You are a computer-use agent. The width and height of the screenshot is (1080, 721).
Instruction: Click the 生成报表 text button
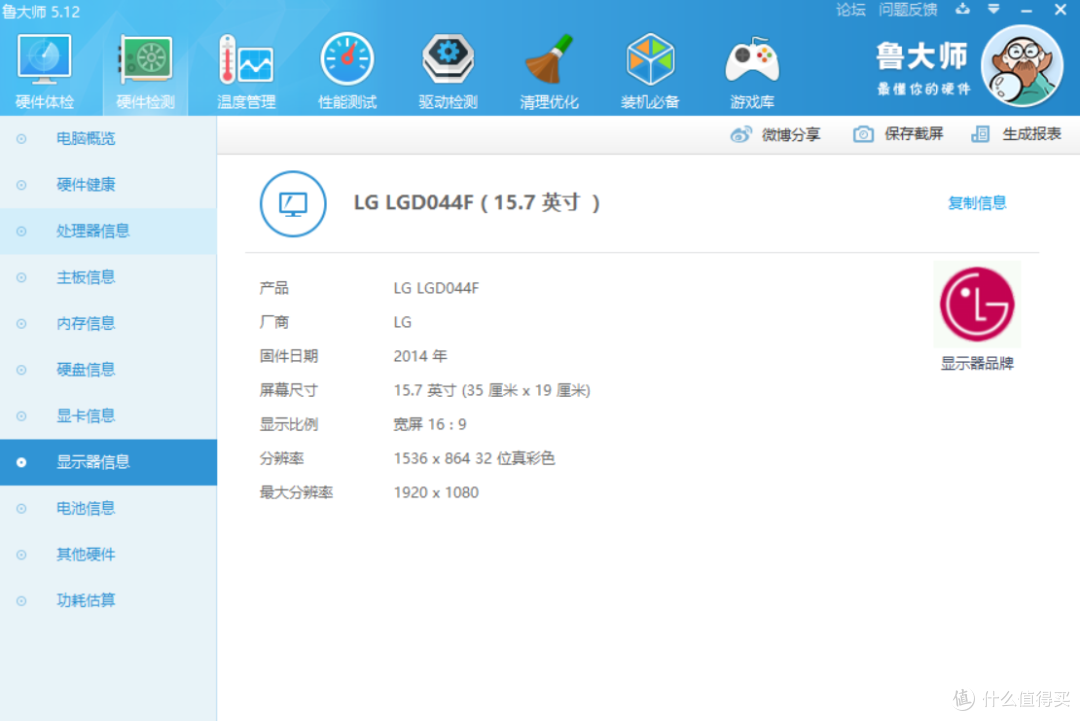1031,134
